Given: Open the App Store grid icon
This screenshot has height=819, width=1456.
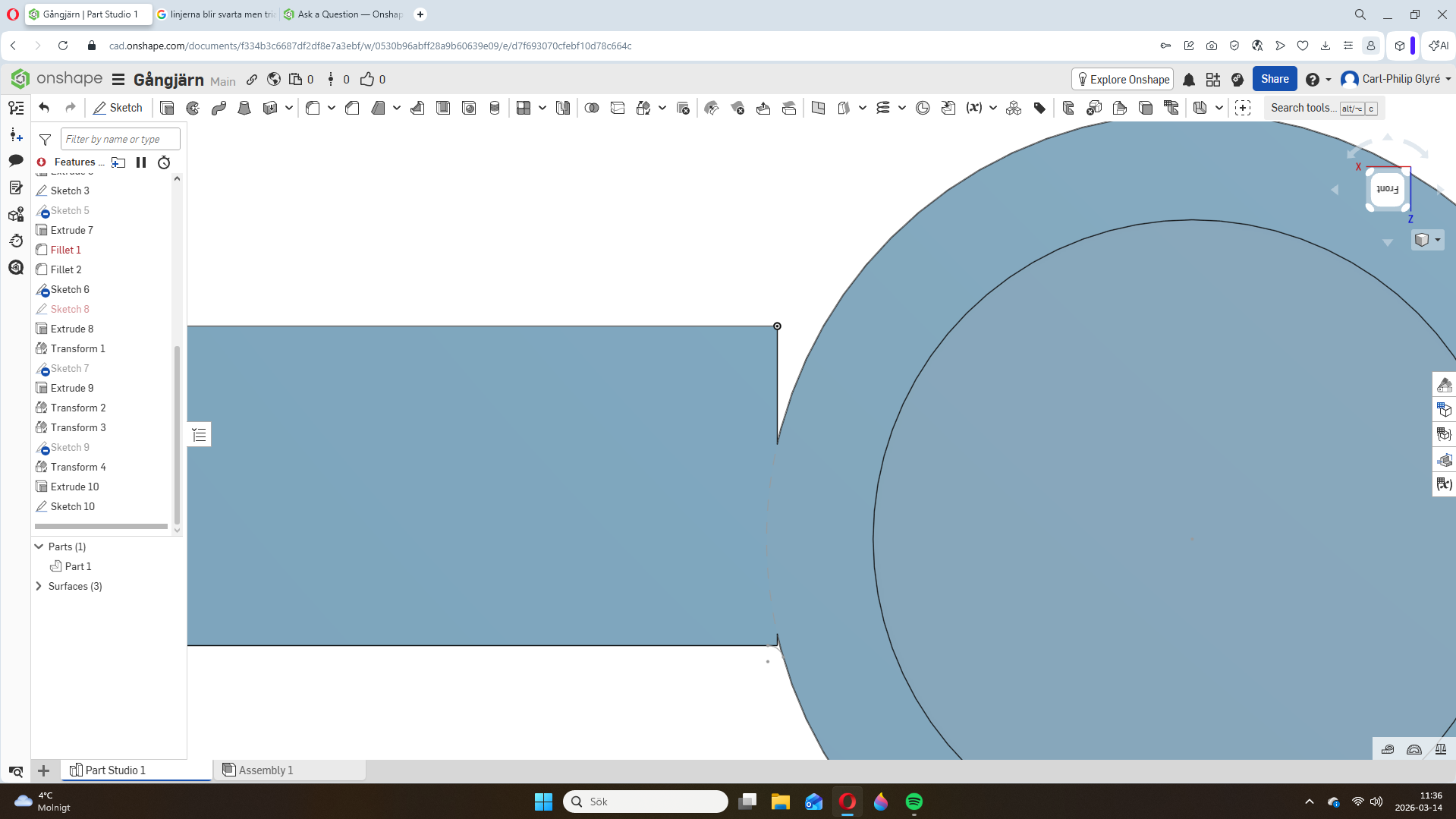Looking at the screenshot, I should pos(1213,80).
